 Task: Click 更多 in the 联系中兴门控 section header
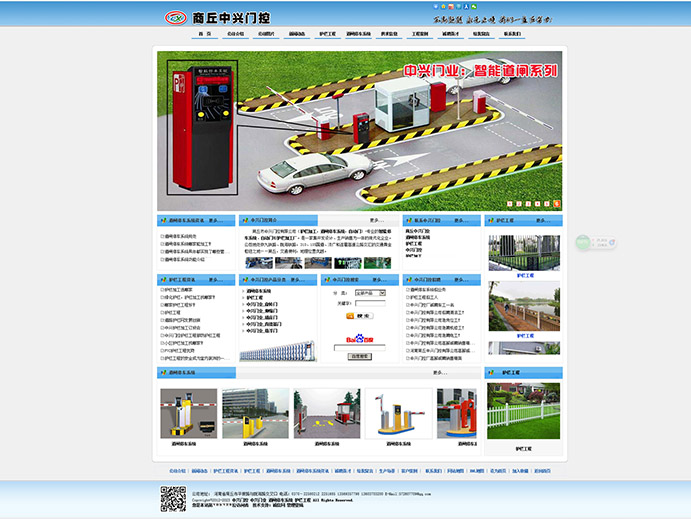point(461,220)
